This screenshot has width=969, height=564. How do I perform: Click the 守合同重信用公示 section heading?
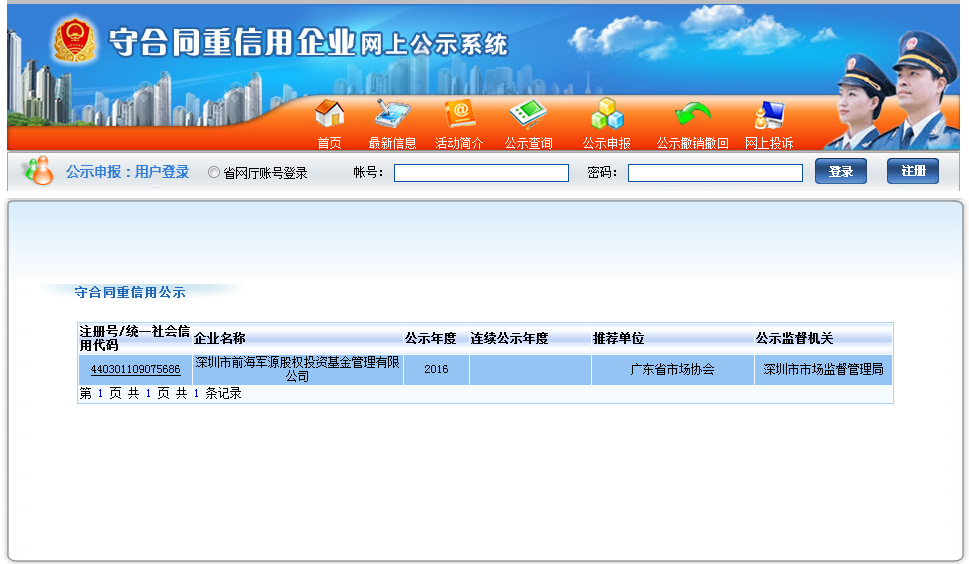tap(130, 292)
